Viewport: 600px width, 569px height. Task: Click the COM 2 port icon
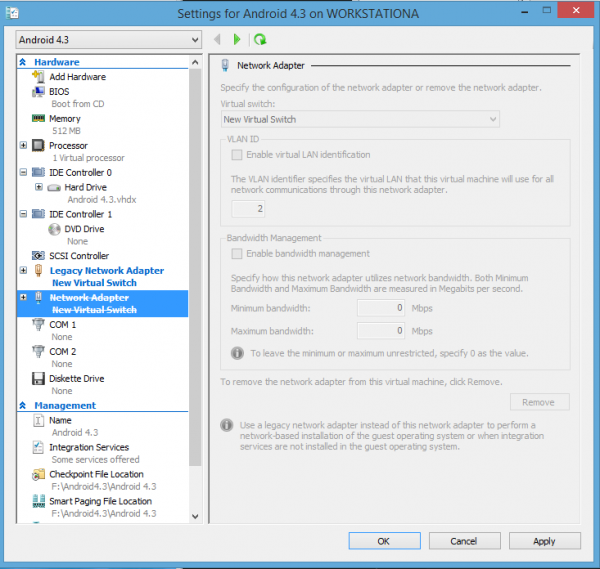[x=38, y=351]
